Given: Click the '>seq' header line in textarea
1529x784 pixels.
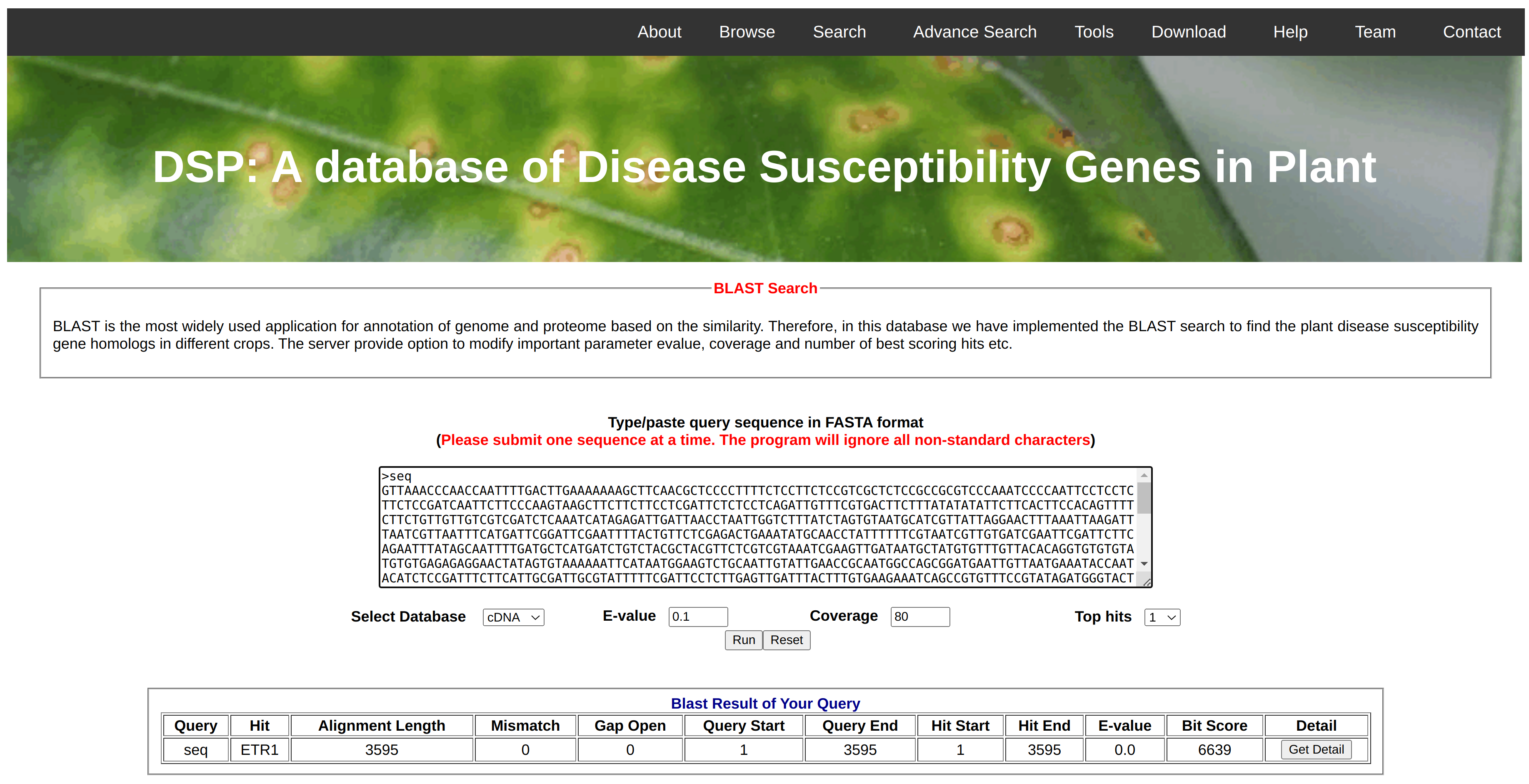Looking at the screenshot, I should pos(397,476).
